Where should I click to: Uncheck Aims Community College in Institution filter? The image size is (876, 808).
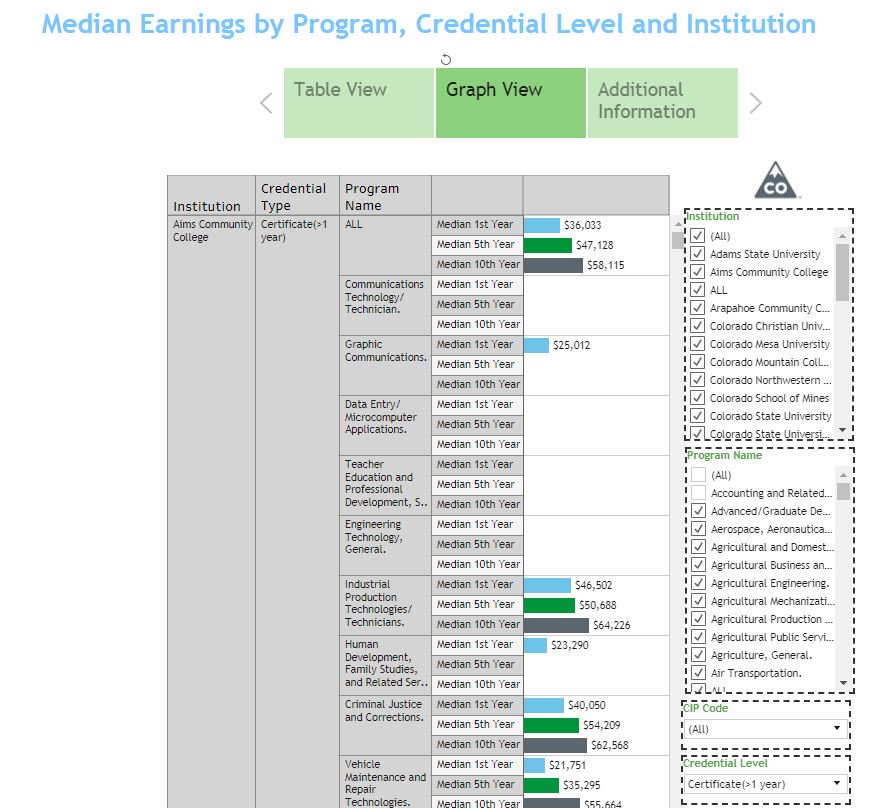697,272
